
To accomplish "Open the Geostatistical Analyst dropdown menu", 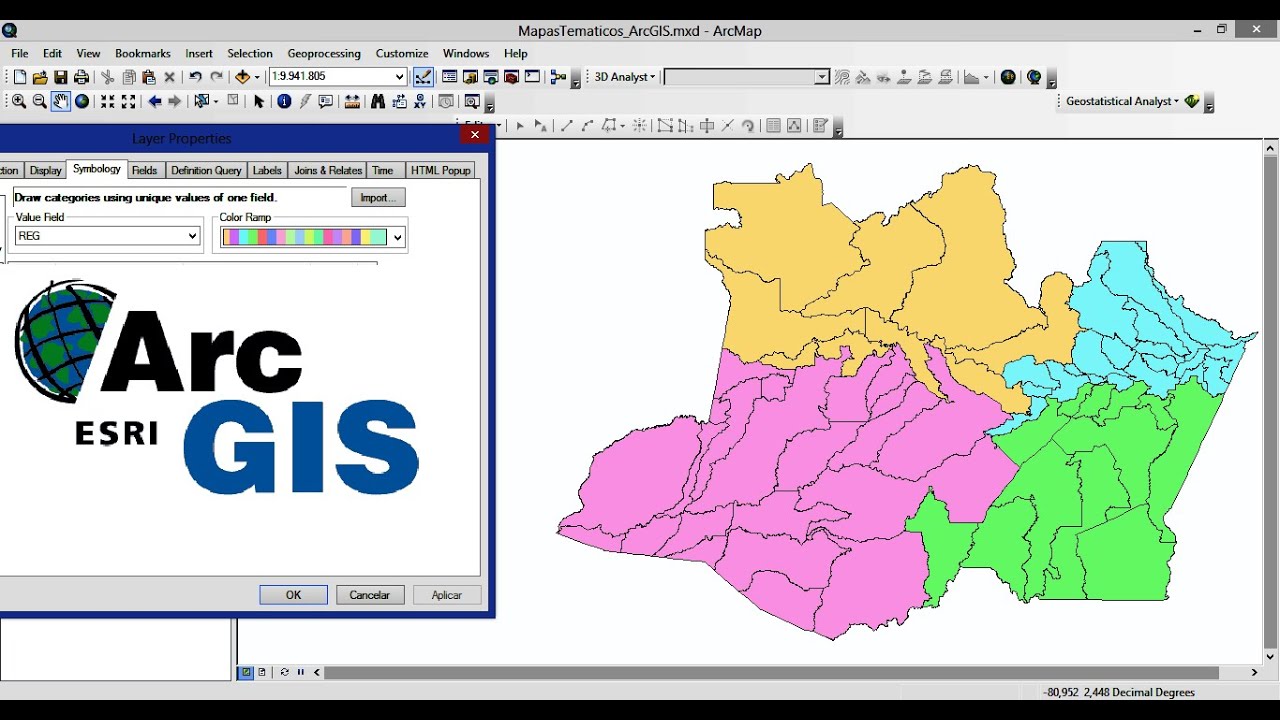I will coord(1122,101).
